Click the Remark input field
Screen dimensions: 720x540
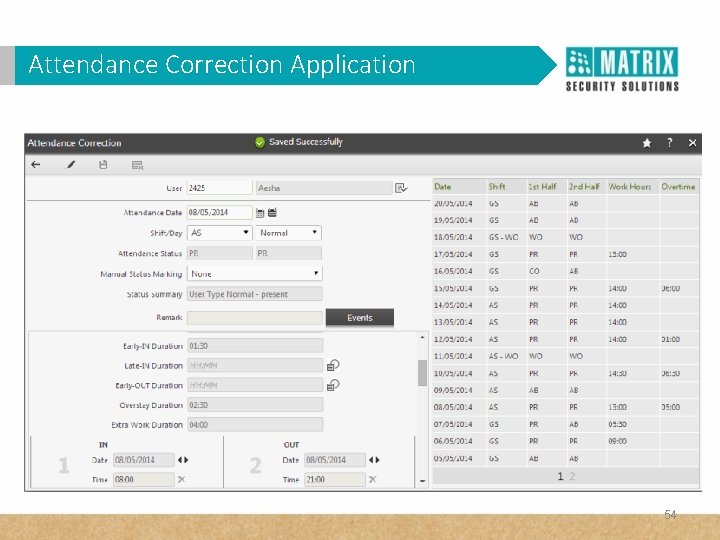(255, 318)
